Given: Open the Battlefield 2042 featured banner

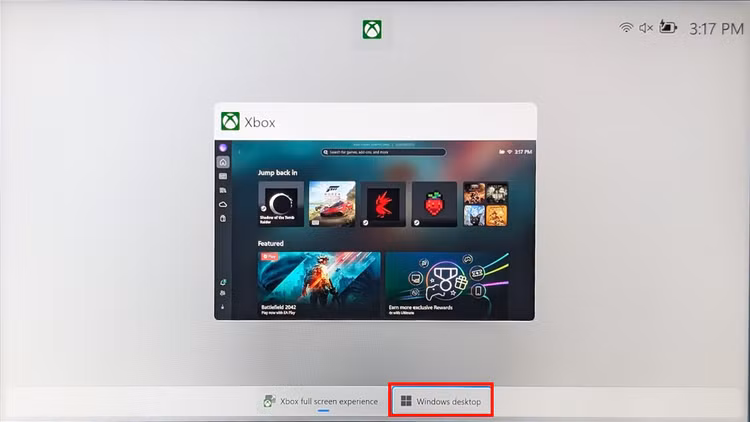Looking at the screenshot, I should pyautogui.click(x=319, y=284).
